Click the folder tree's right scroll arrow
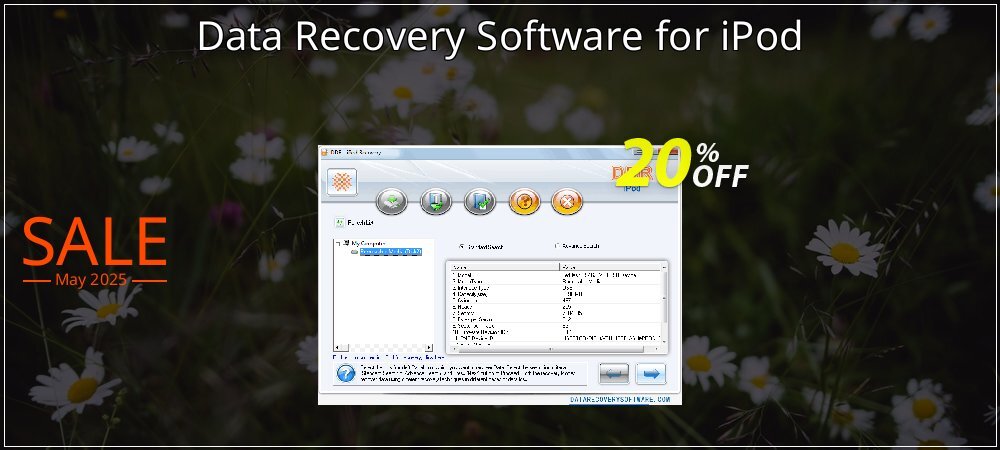 [429, 347]
